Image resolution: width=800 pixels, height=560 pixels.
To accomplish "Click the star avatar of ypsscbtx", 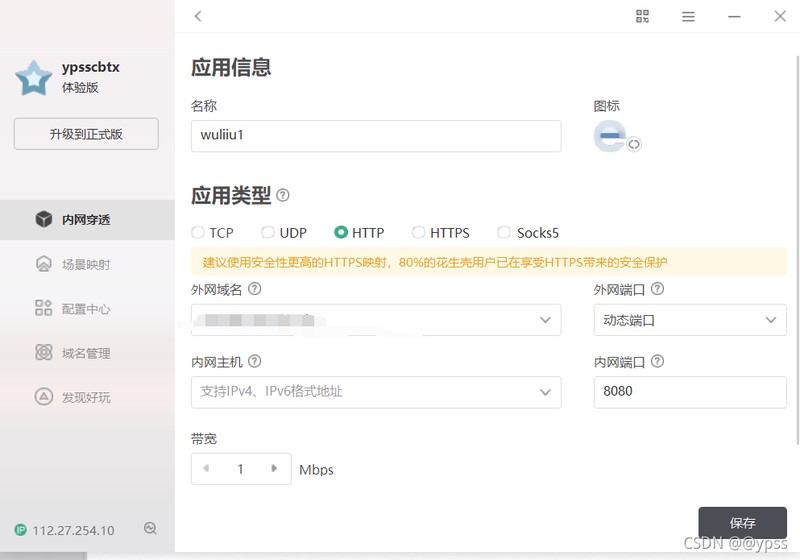I will pos(34,78).
